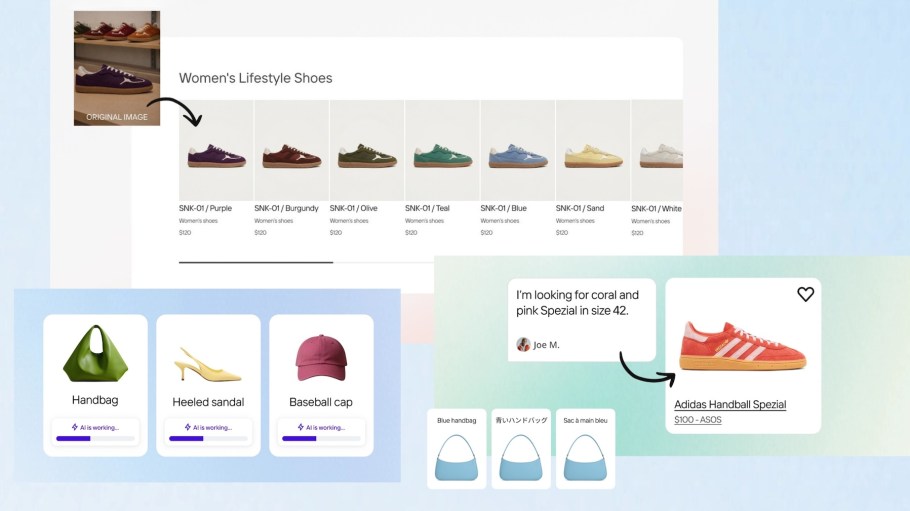Click the AI lightning icon on Handbag card
This screenshot has width=910, height=511.
[75, 427]
